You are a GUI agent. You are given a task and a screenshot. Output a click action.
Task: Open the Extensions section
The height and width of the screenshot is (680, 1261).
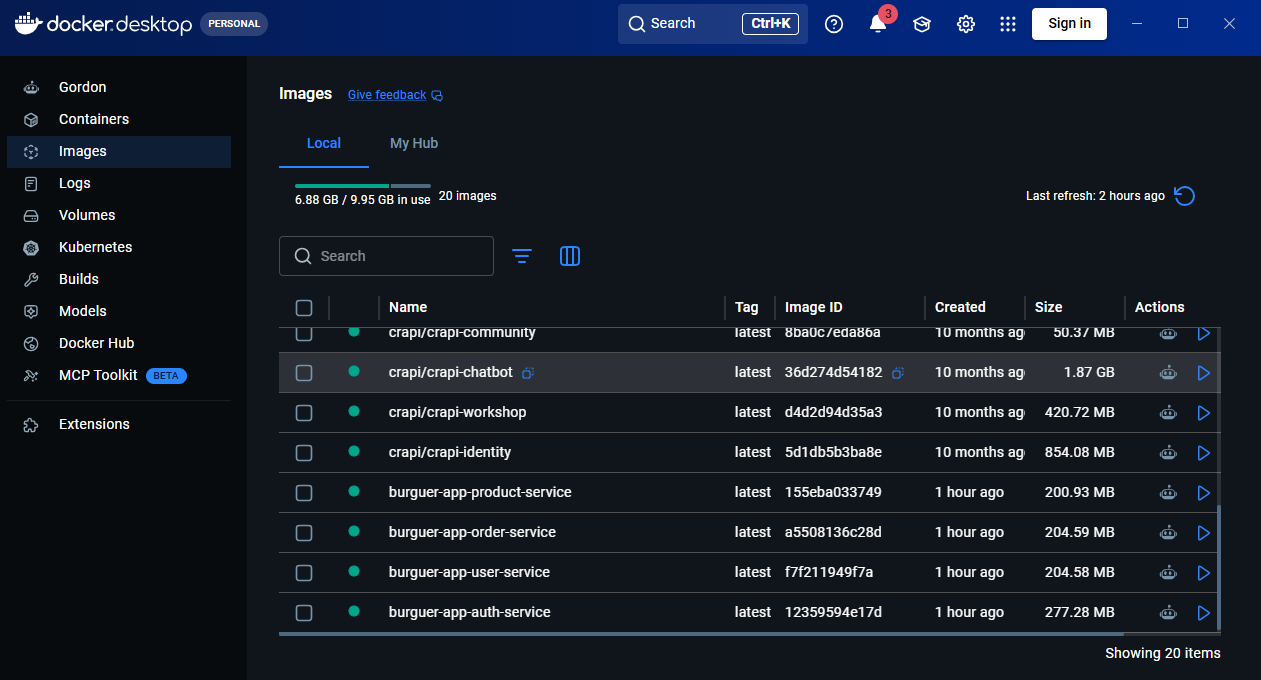(x=118, y=424)
